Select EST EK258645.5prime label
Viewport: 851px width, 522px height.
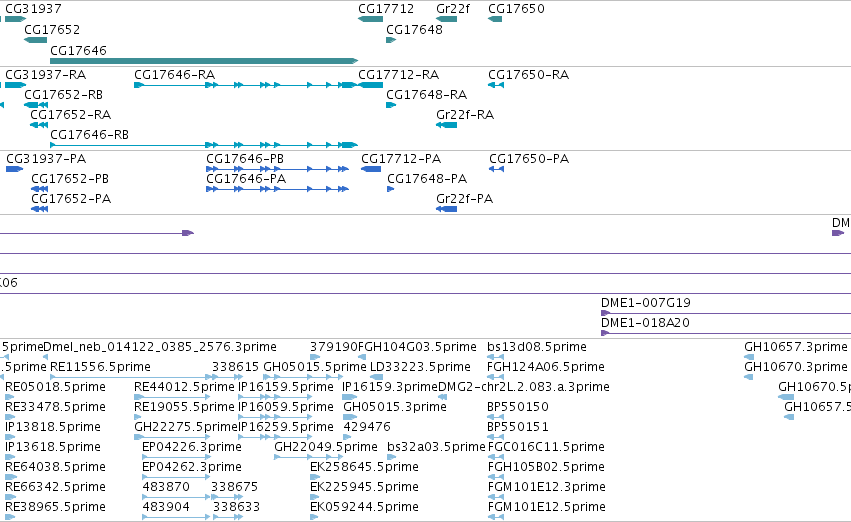(364, 467)
